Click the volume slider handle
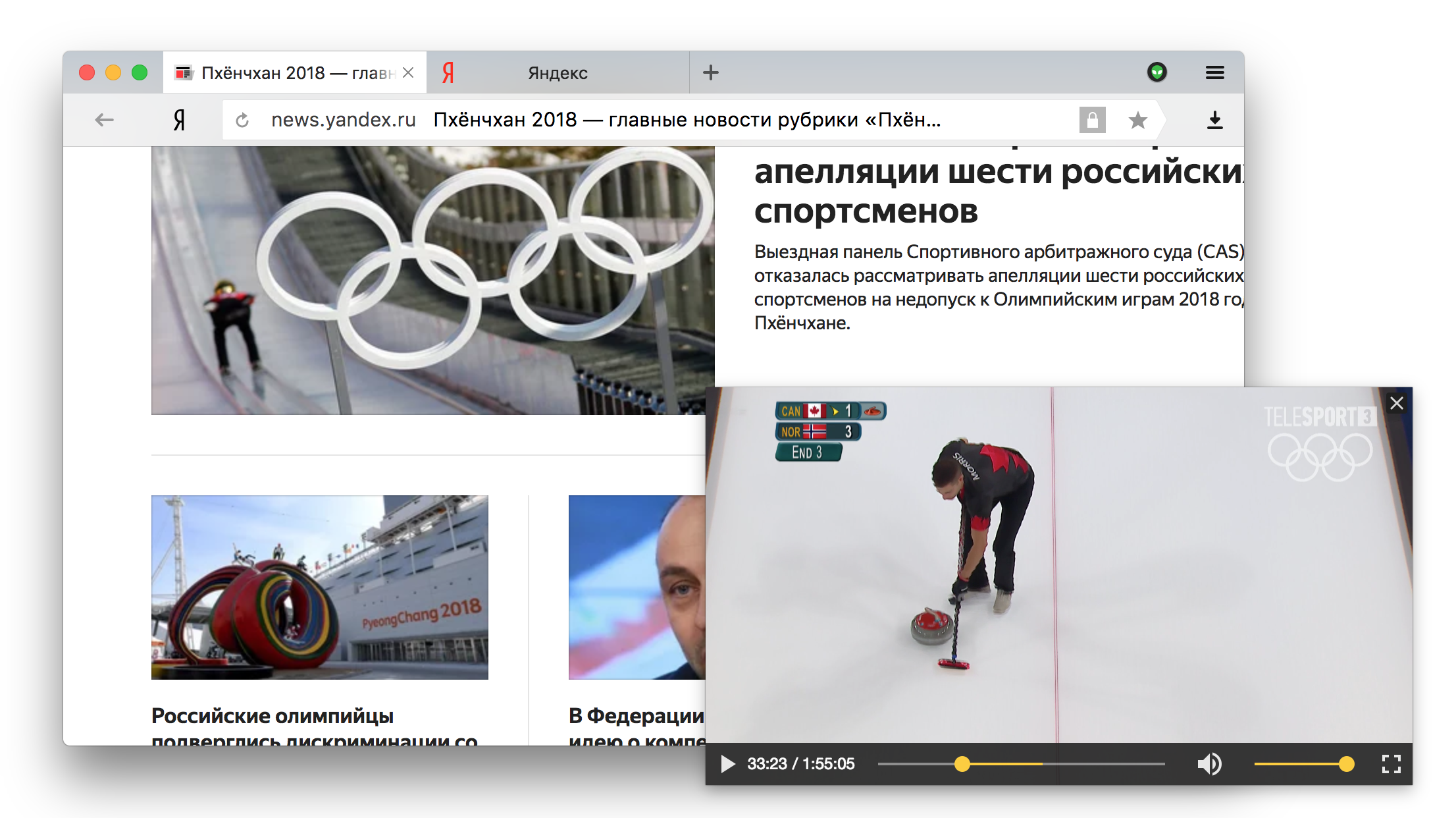Image resolution: width=1456 pixels, height=818 pixels. (1347, 764)
